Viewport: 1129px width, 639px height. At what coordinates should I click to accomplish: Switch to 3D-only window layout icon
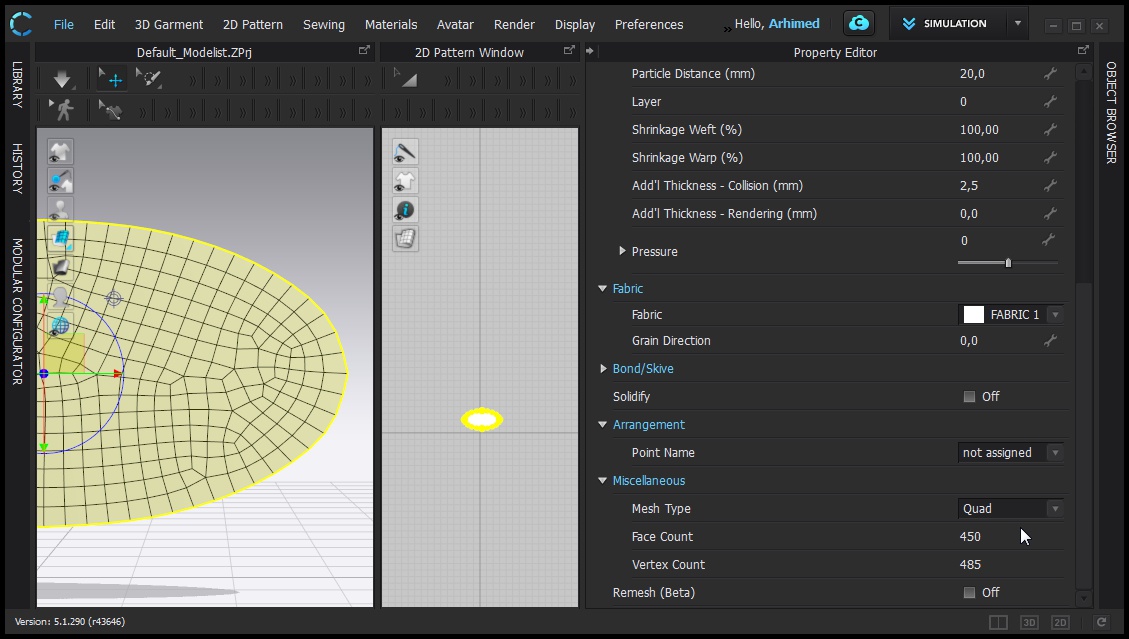click(x=1029, y=622)
